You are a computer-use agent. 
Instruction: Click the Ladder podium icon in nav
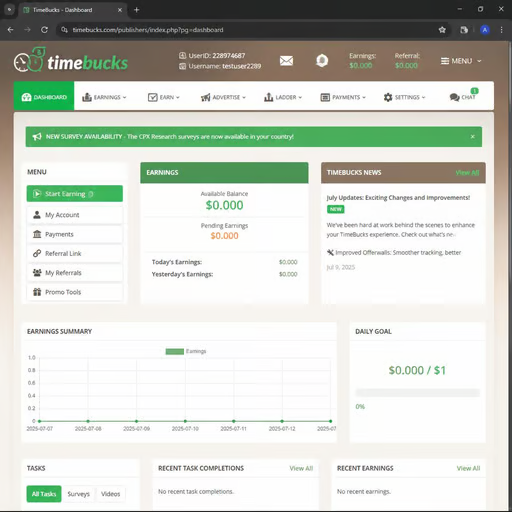tap(268, 97)
